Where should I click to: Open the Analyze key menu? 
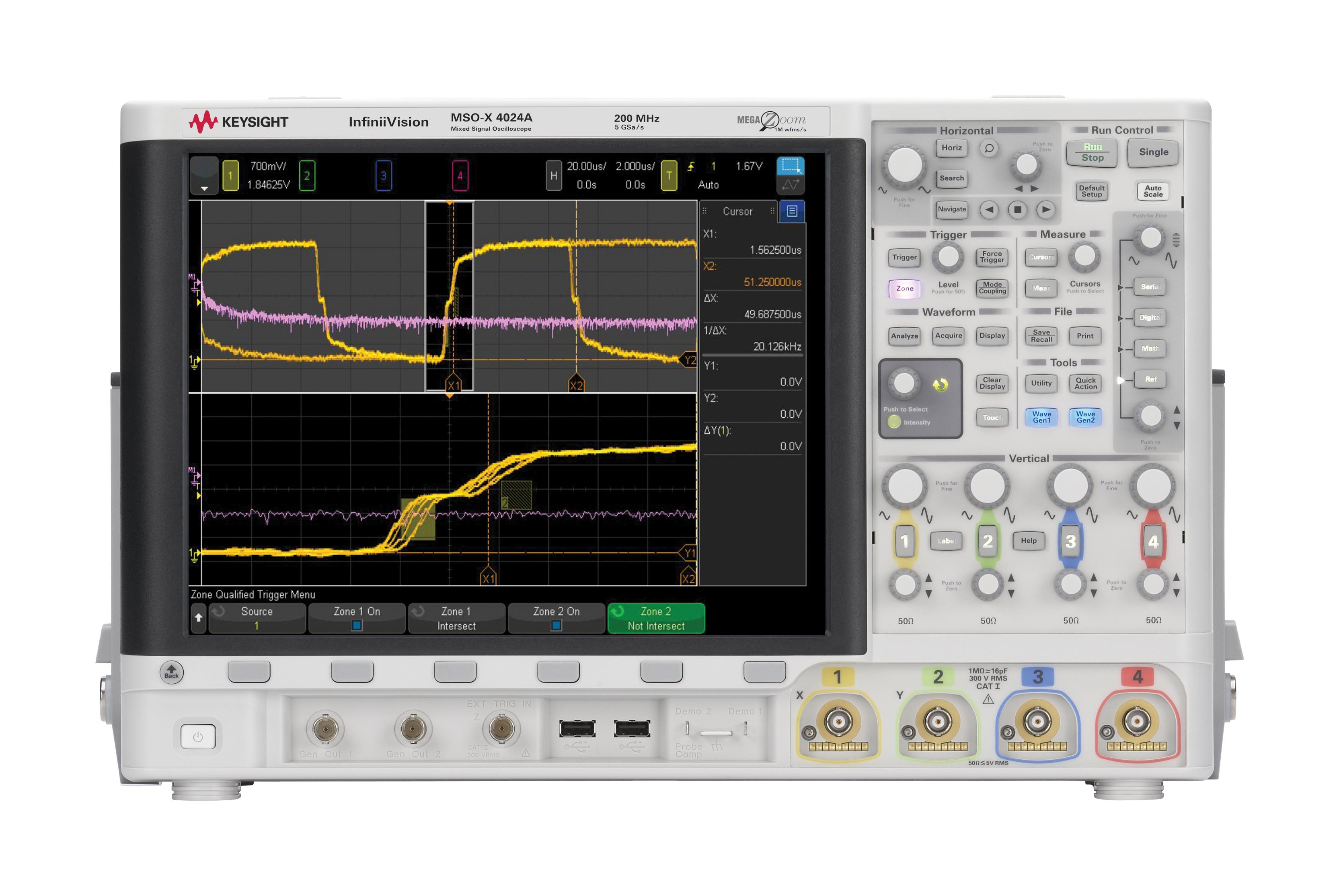pyautogui.click(x=904, y=336)
